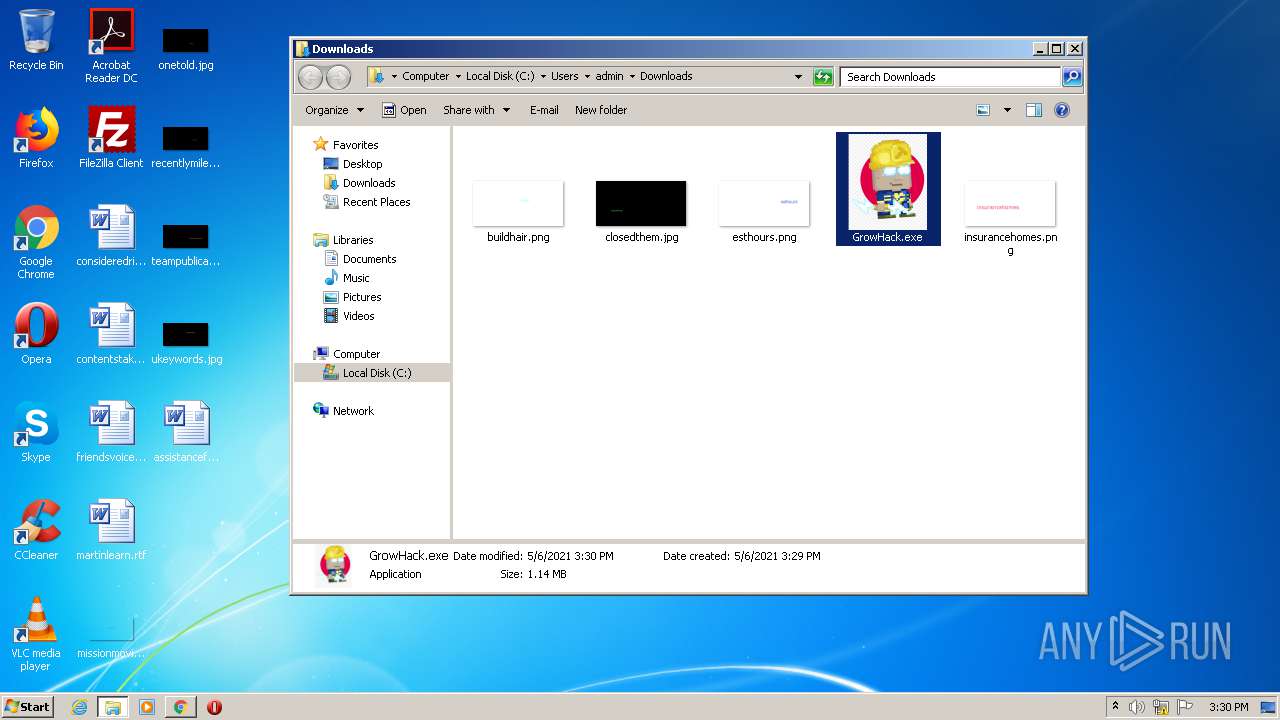Open Music library

[x=347, y=278]
